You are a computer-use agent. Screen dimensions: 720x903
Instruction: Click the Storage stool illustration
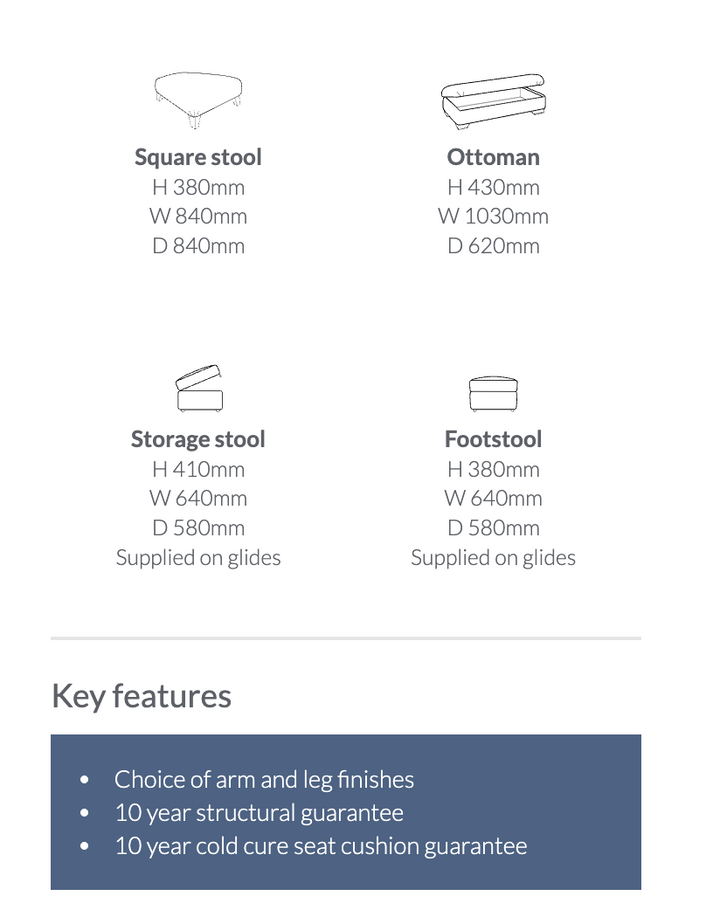(x=199, y=388)
